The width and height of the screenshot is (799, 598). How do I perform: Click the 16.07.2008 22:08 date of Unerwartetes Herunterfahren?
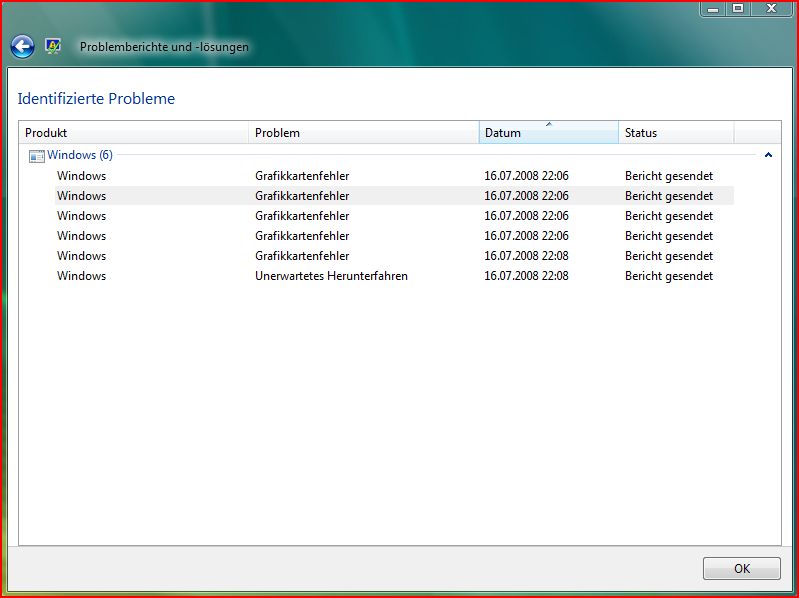[x=526, y=276]
